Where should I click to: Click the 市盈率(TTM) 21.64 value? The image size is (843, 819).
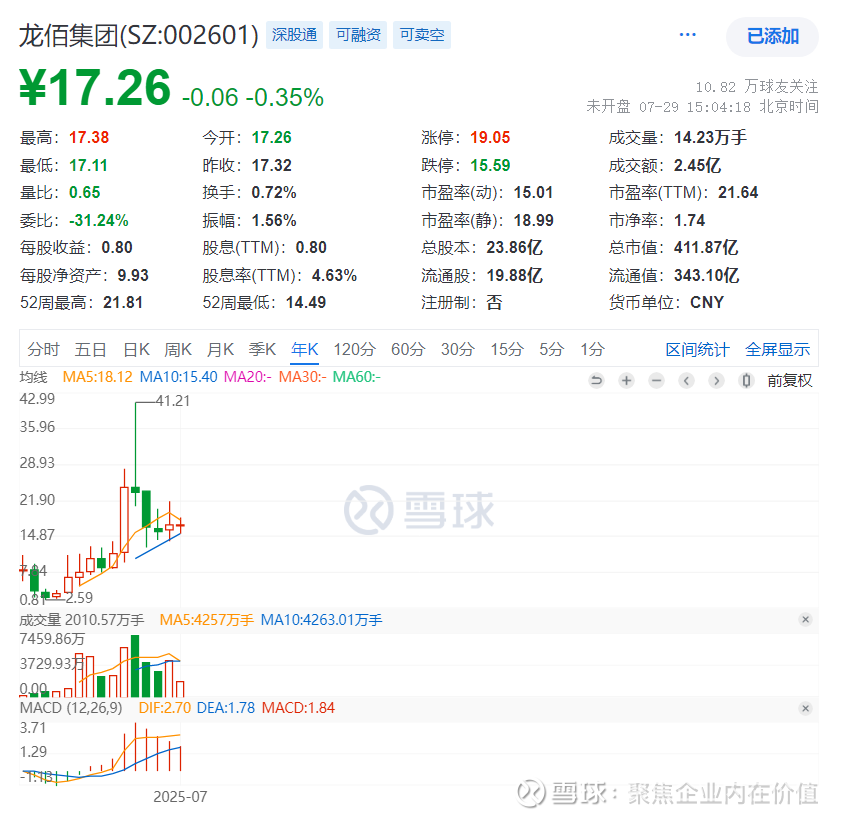point(738,193)
